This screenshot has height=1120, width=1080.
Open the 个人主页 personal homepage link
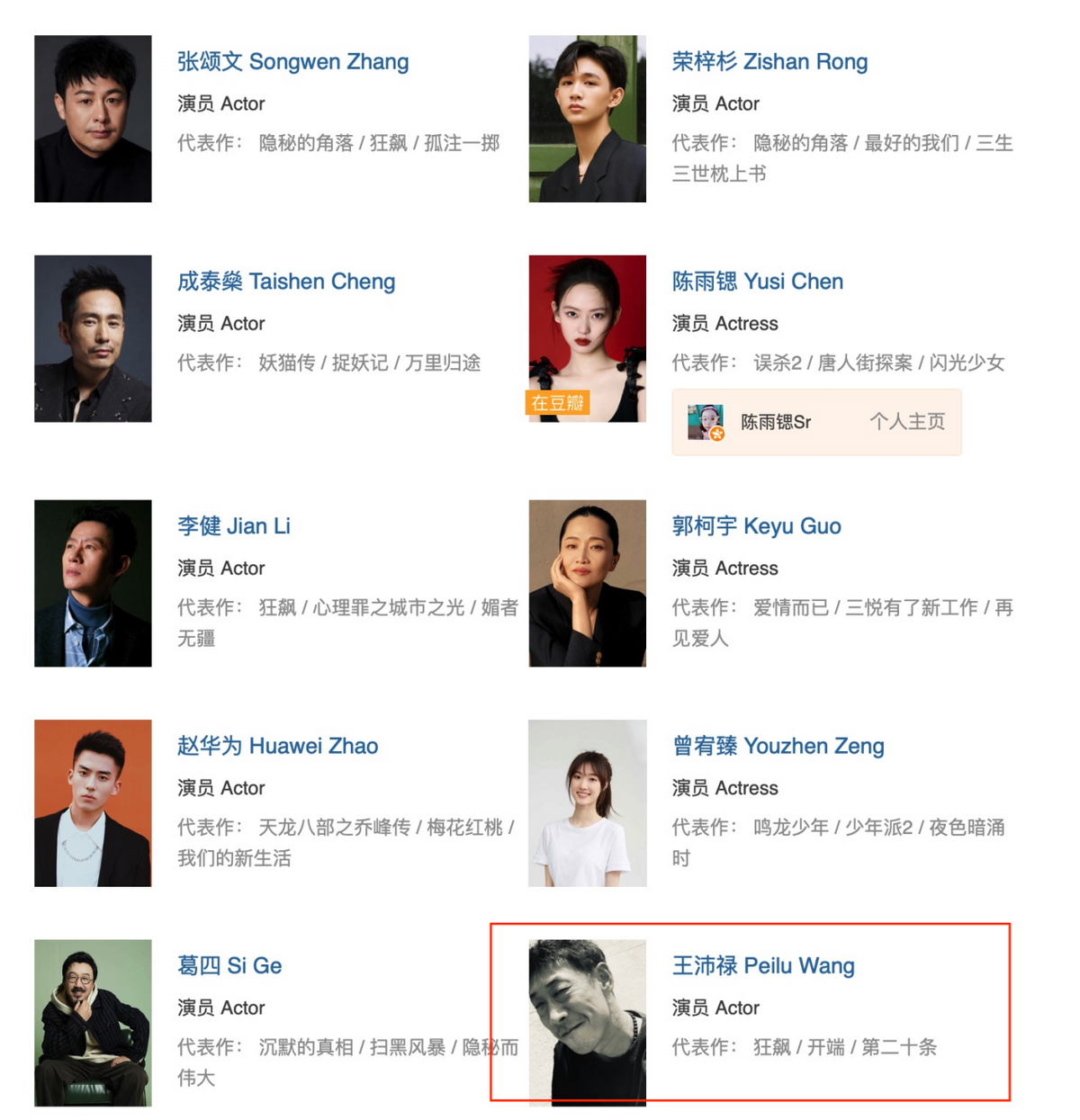[907, 422]
